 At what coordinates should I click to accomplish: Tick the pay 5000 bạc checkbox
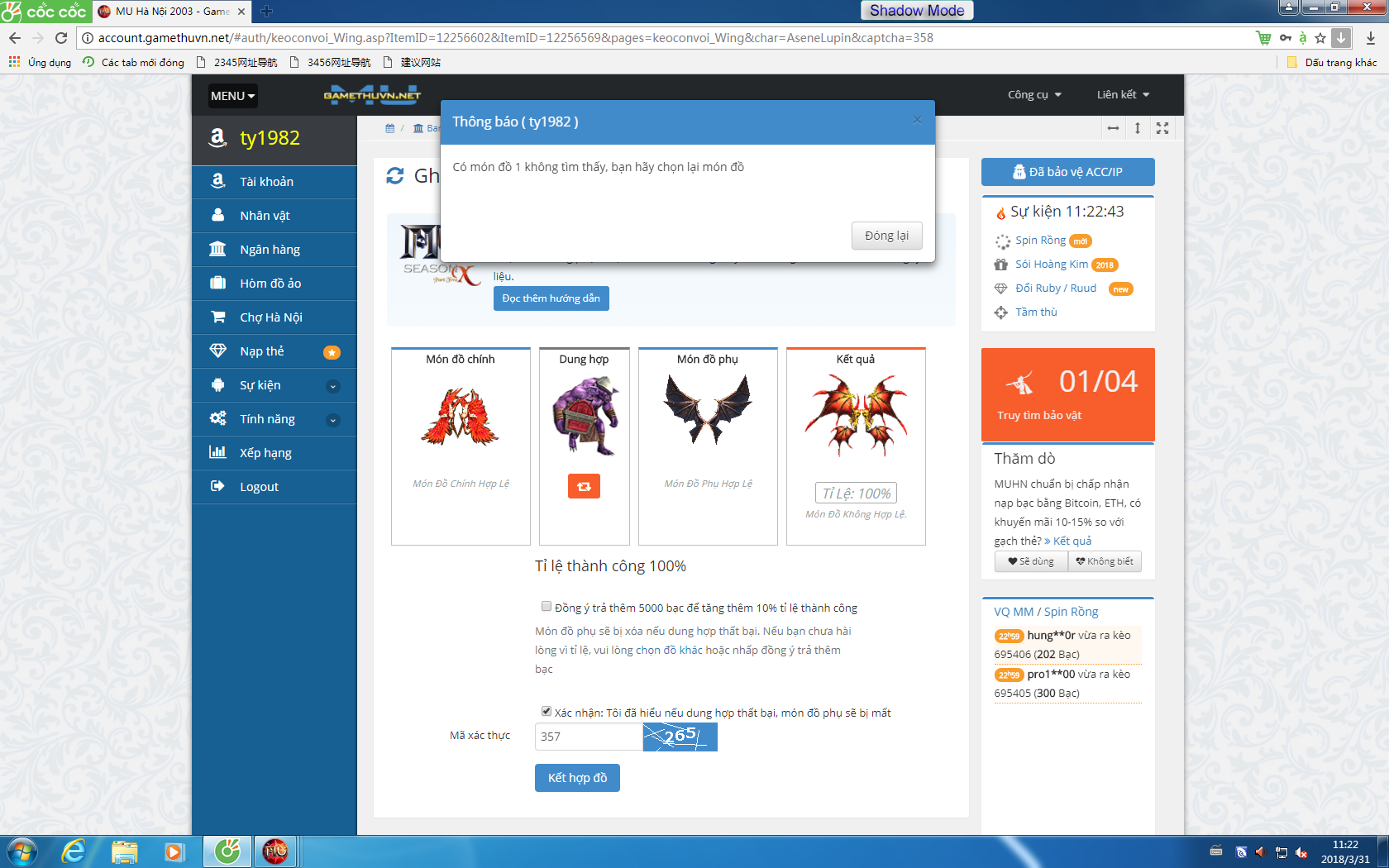pyautogui.click(x=547, y=607)
